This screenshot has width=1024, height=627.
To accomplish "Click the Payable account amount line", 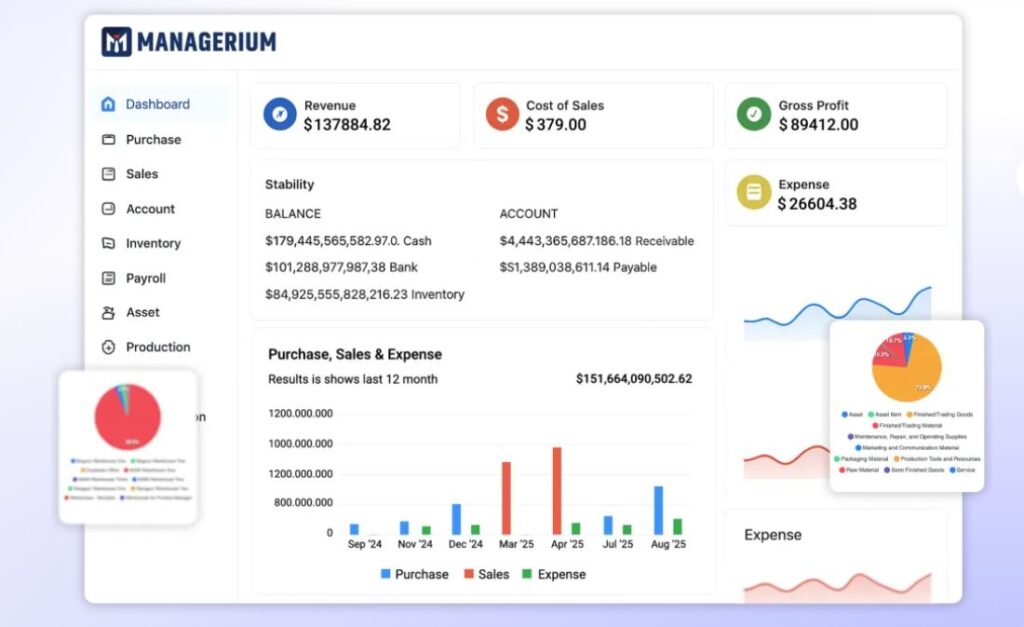I will 578,267.
